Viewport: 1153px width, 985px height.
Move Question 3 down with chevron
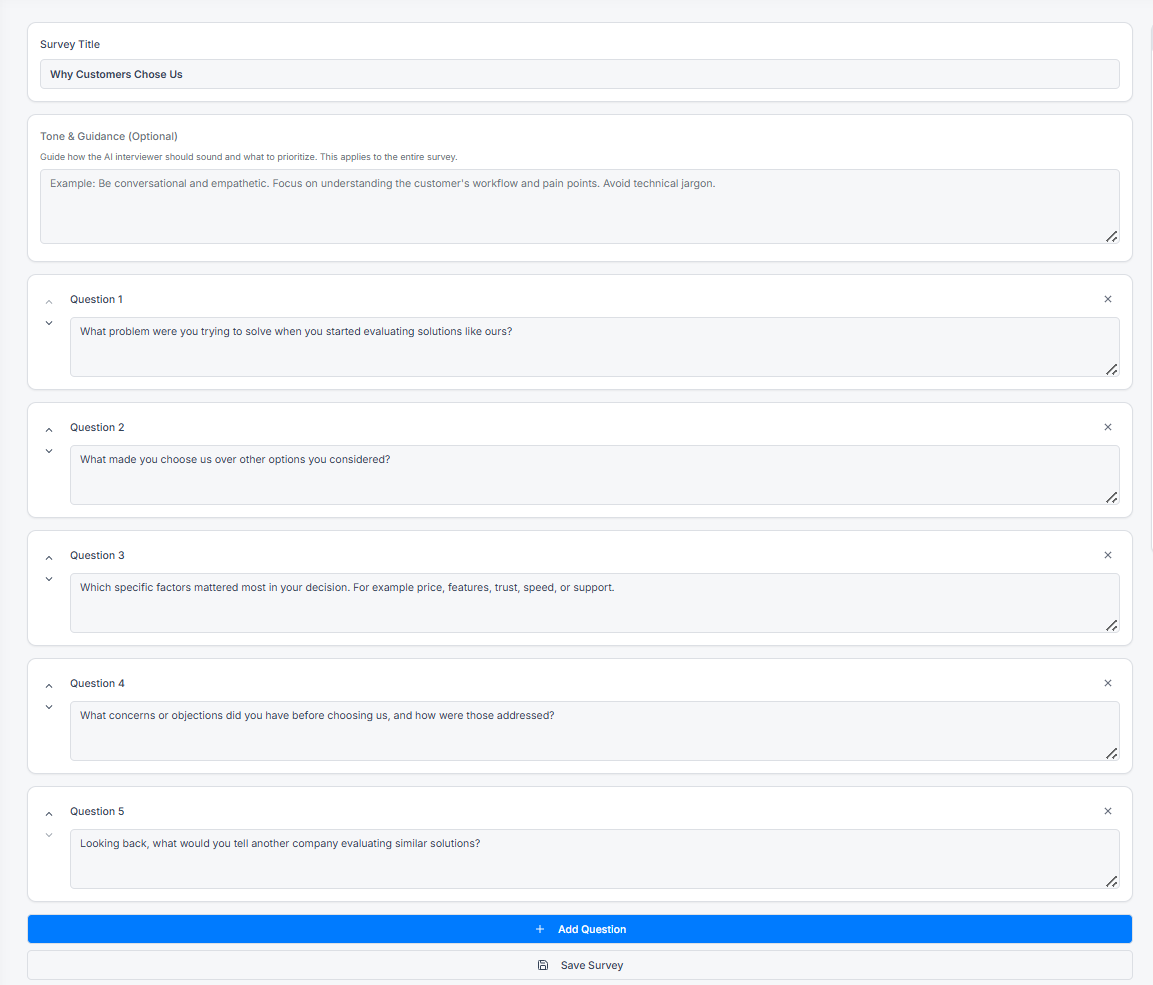(49, 579)
